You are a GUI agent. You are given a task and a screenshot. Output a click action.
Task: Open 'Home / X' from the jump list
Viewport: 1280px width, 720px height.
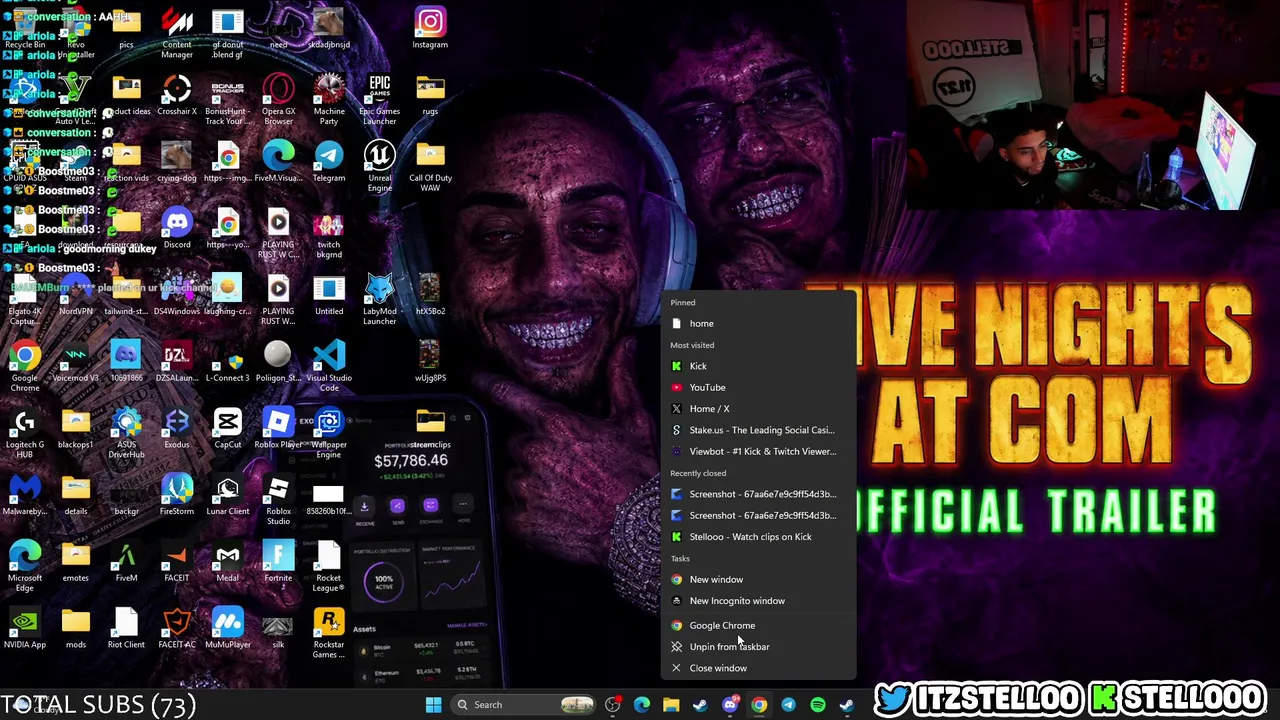pyautogui.click(x=760, y=409)
